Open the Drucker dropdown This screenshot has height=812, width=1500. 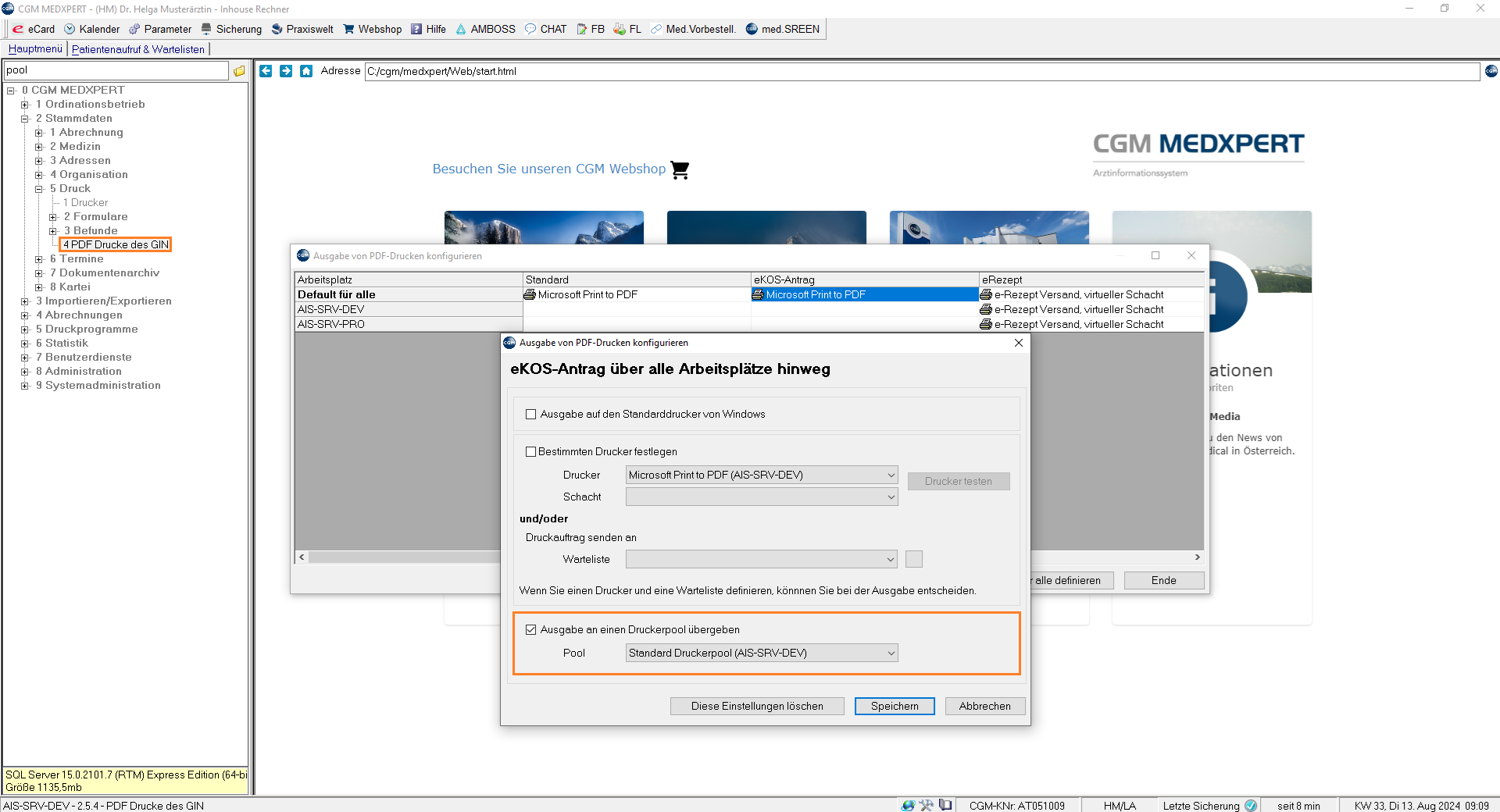coord(762,475)
